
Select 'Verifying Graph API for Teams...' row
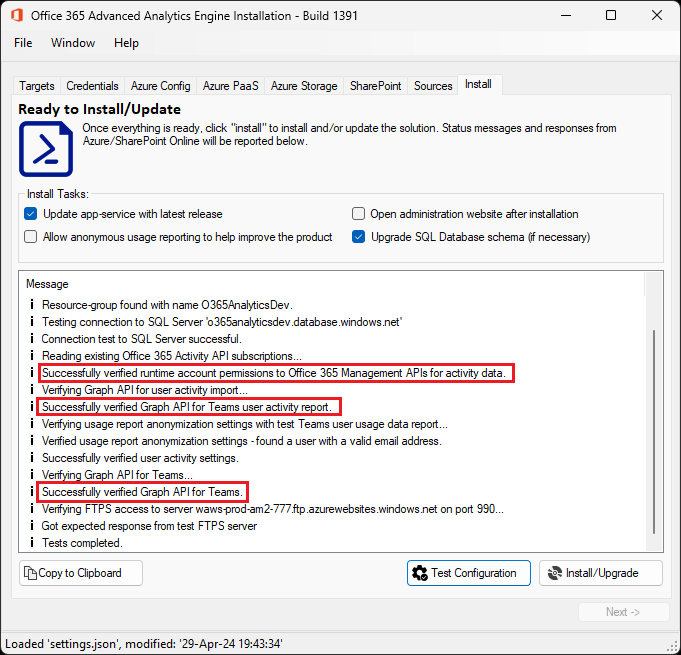pyautogui.click(x=117, y=474)
